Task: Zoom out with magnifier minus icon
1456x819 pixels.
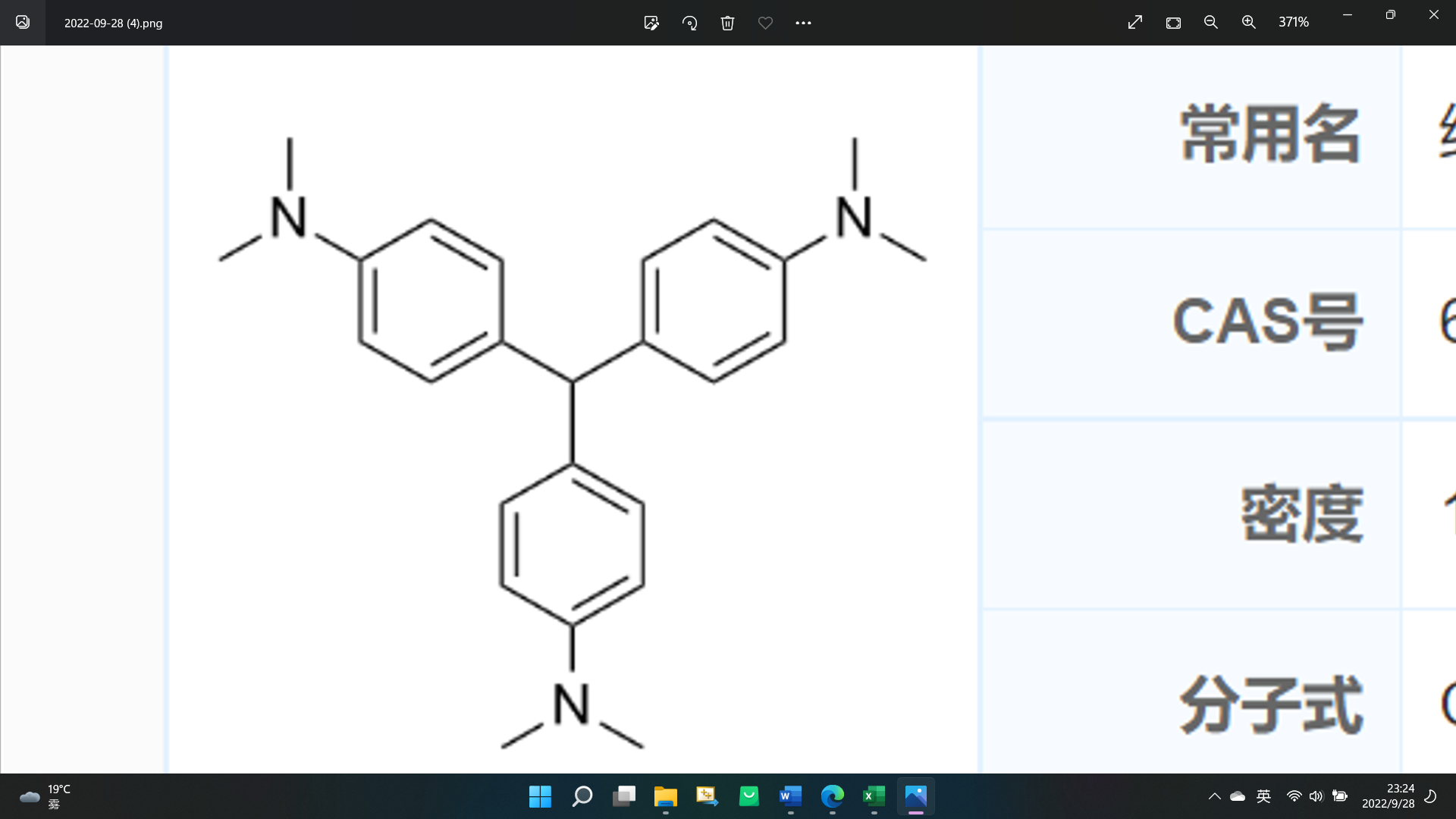Action: (1211, 23)
